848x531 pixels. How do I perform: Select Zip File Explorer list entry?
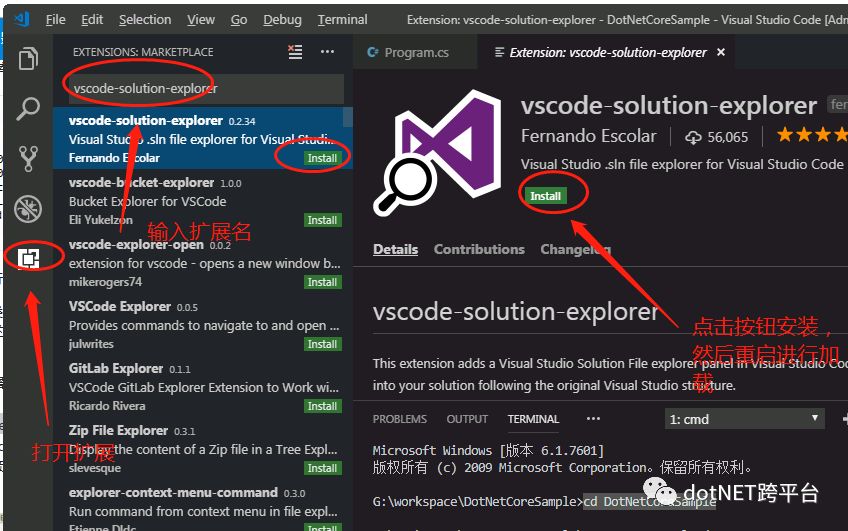coord(203,449)
